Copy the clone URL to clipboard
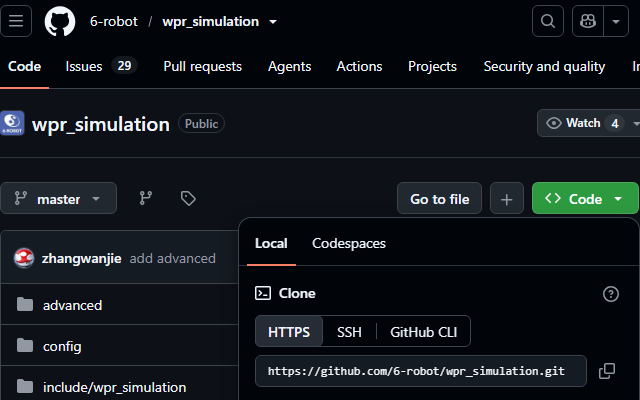 pyautogui.click(x=607, y=371)
